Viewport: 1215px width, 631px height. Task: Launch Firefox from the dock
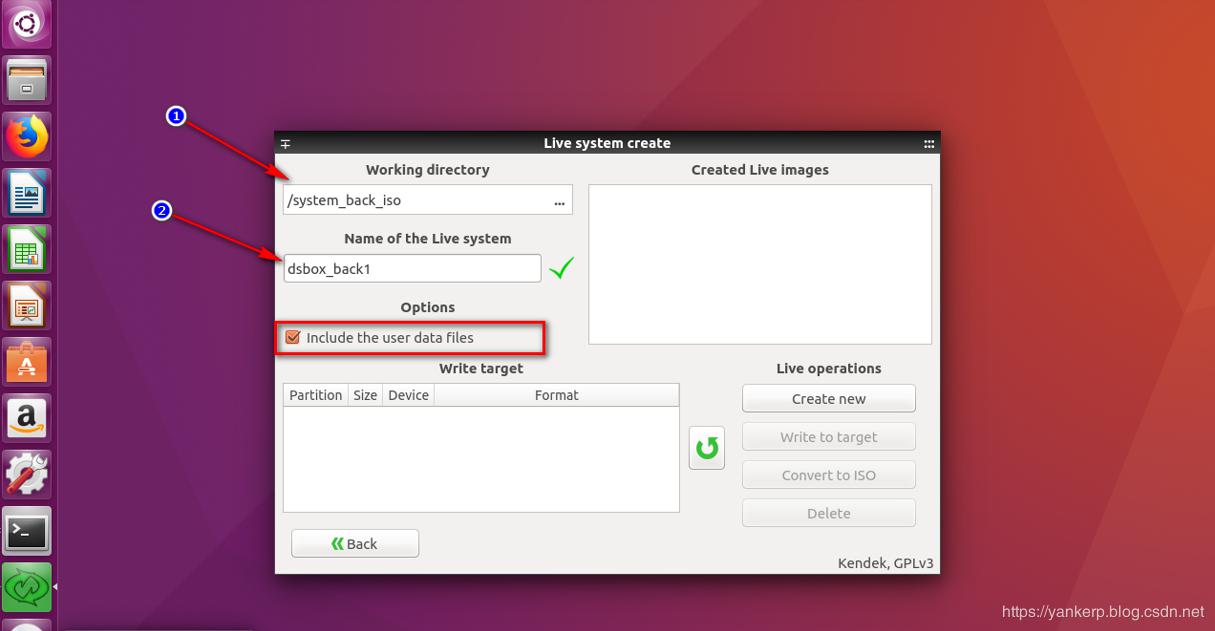[x=27, y=137]
